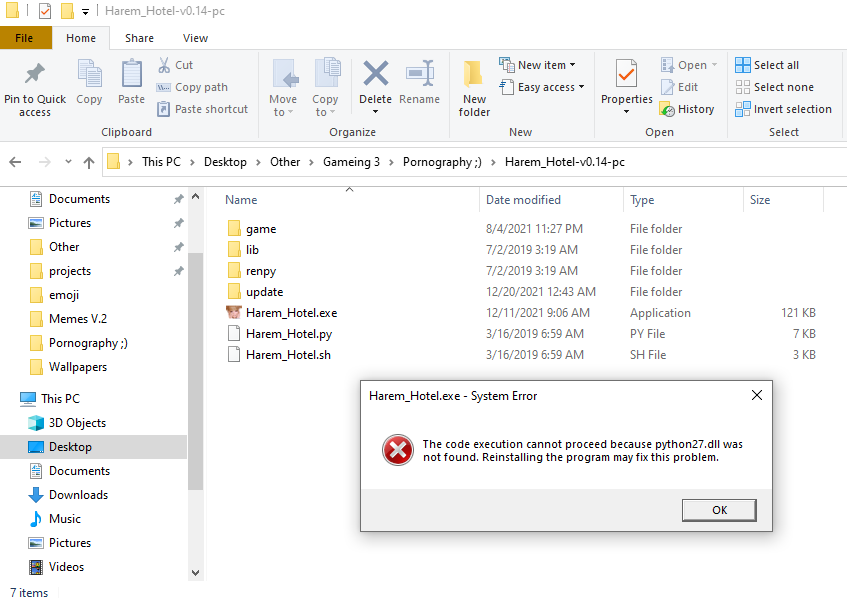Click the Paste clipboard icon
This screenshot has height=599, width=847.
coord(131,73)
